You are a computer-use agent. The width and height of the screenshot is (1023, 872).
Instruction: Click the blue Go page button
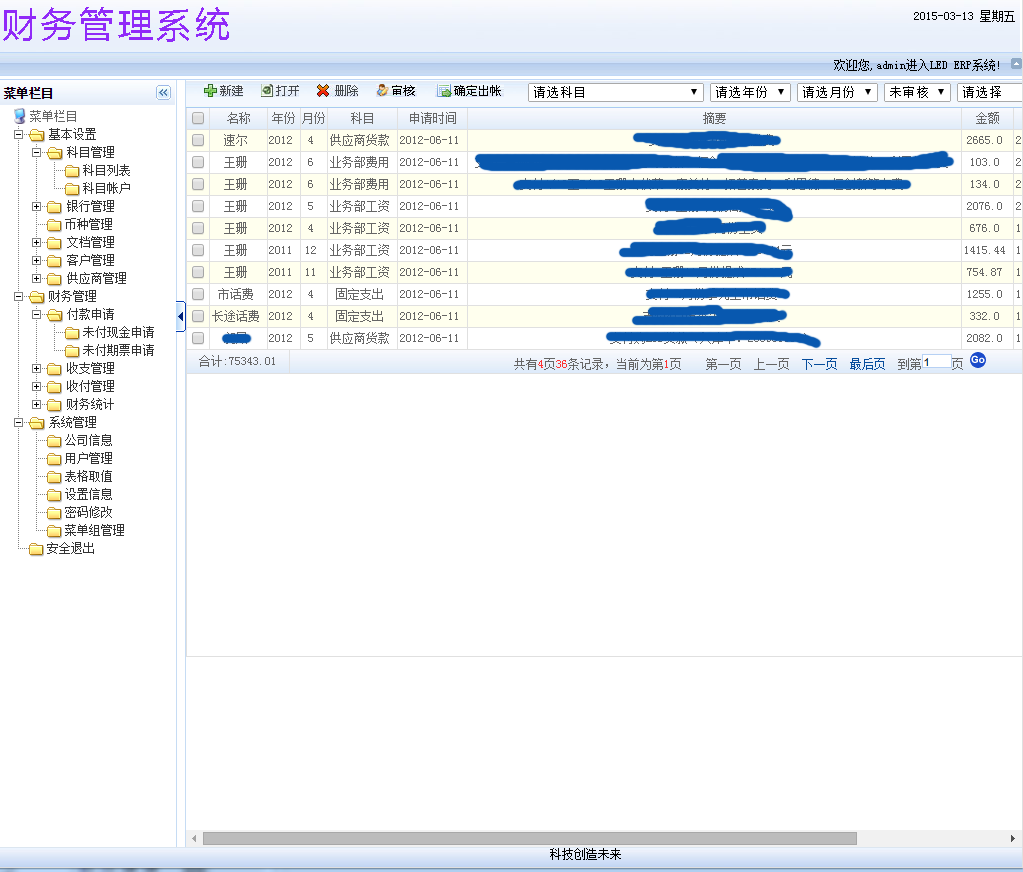click(x=977, y=360)
